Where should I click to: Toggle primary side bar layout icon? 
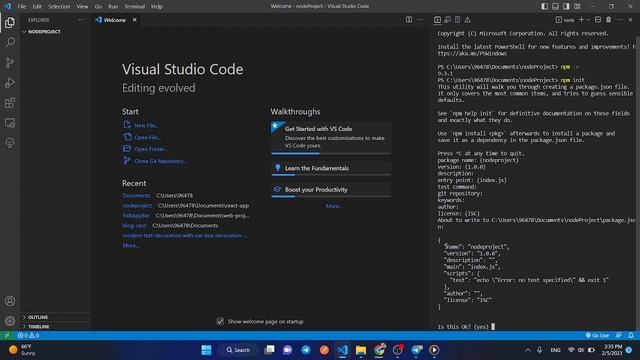tap(544, 7)
